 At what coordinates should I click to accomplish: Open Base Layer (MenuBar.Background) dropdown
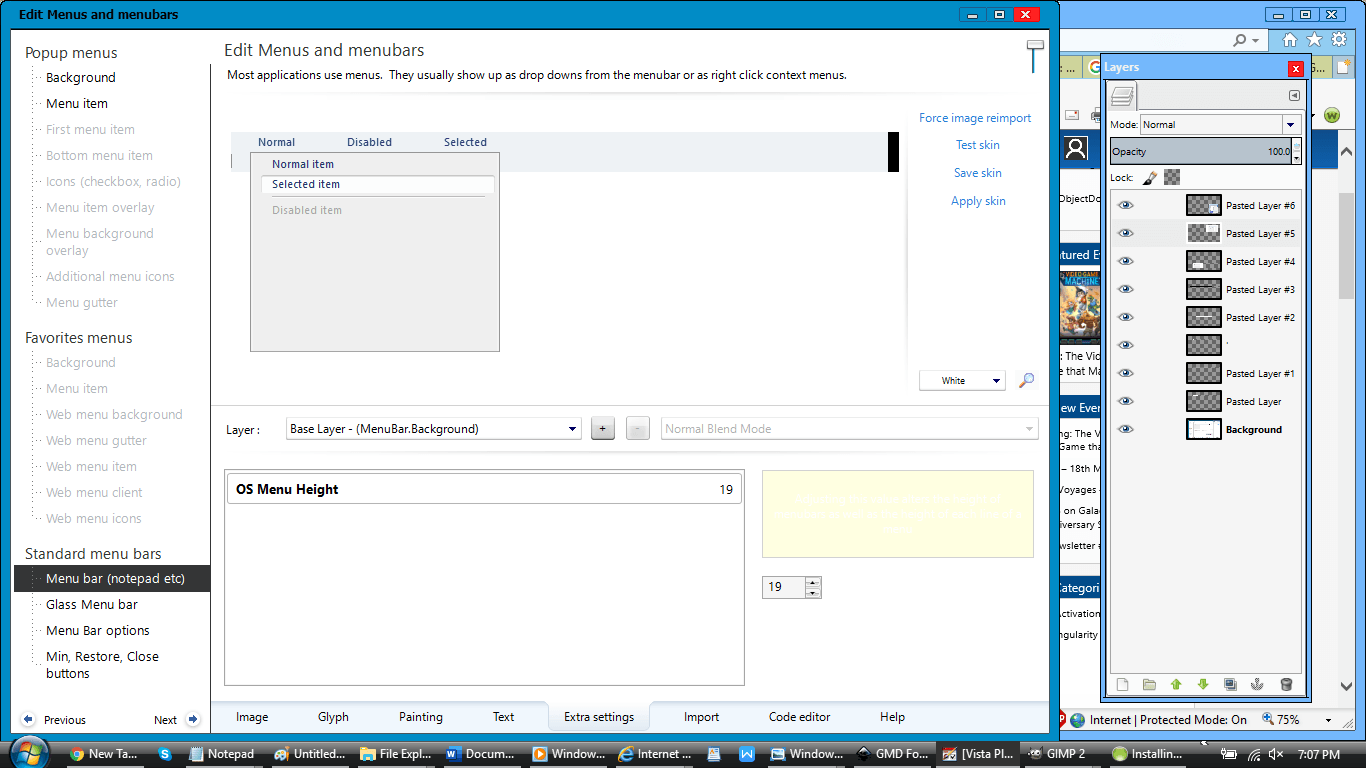click(433, 429)
